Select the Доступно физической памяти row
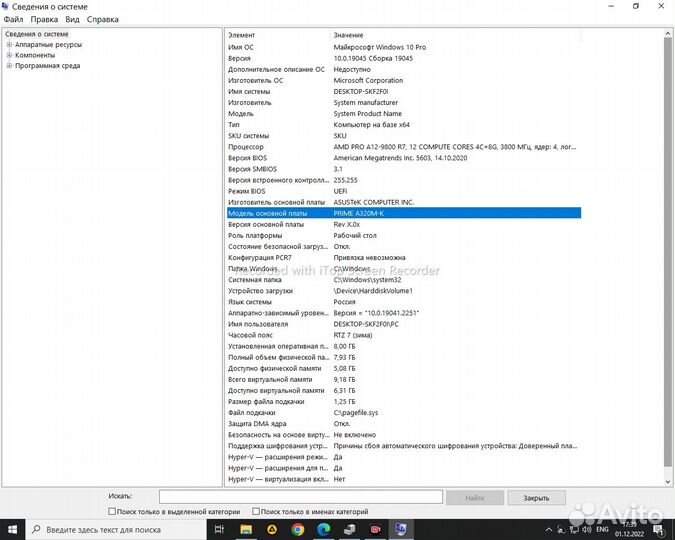This screenshot has height=540, width=675. 404,369
